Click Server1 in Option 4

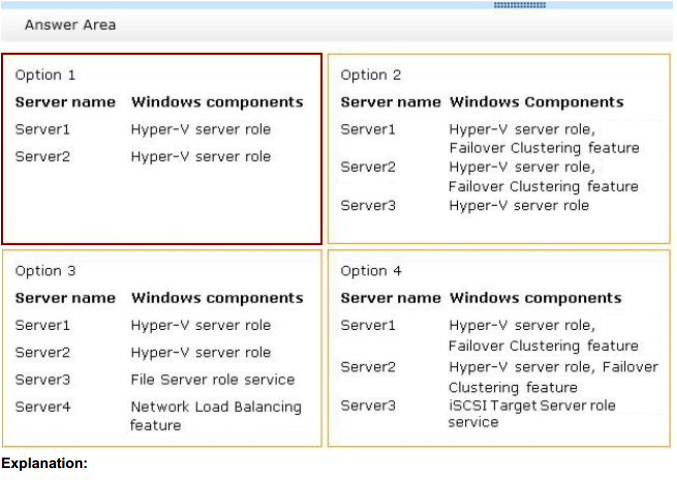point(368,326)
